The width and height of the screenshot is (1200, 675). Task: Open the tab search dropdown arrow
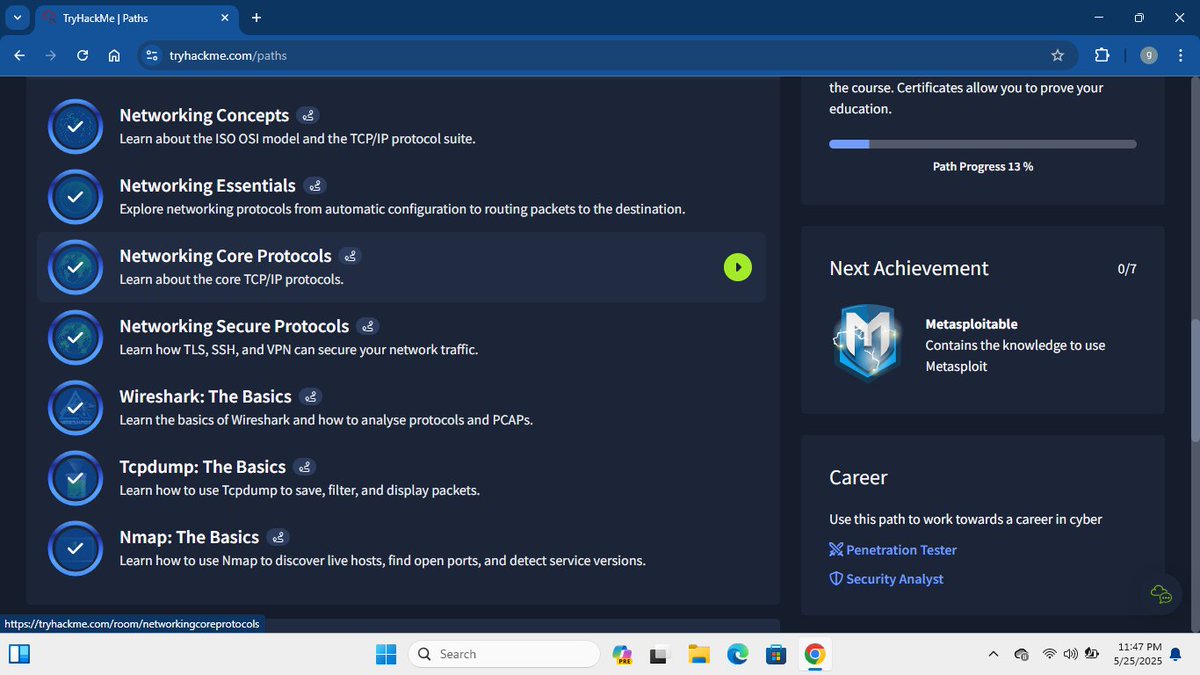pyautogui.click(x=18, y=17)
